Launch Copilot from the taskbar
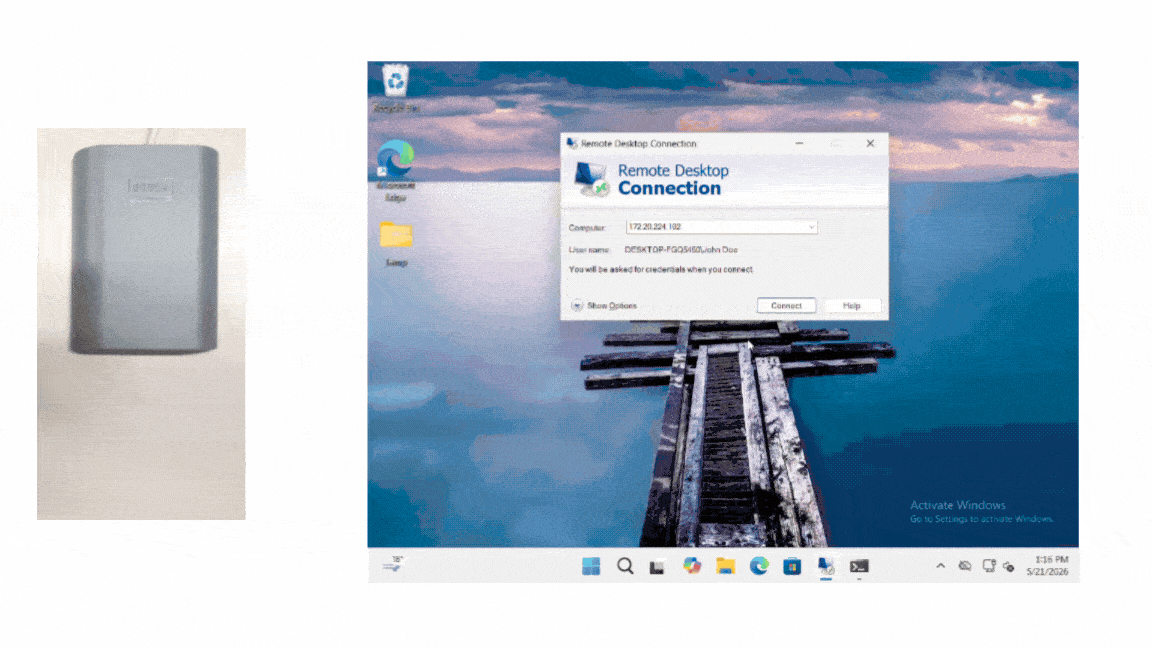The height and width of the screenshot is (648, 1152). pos(691,566)
